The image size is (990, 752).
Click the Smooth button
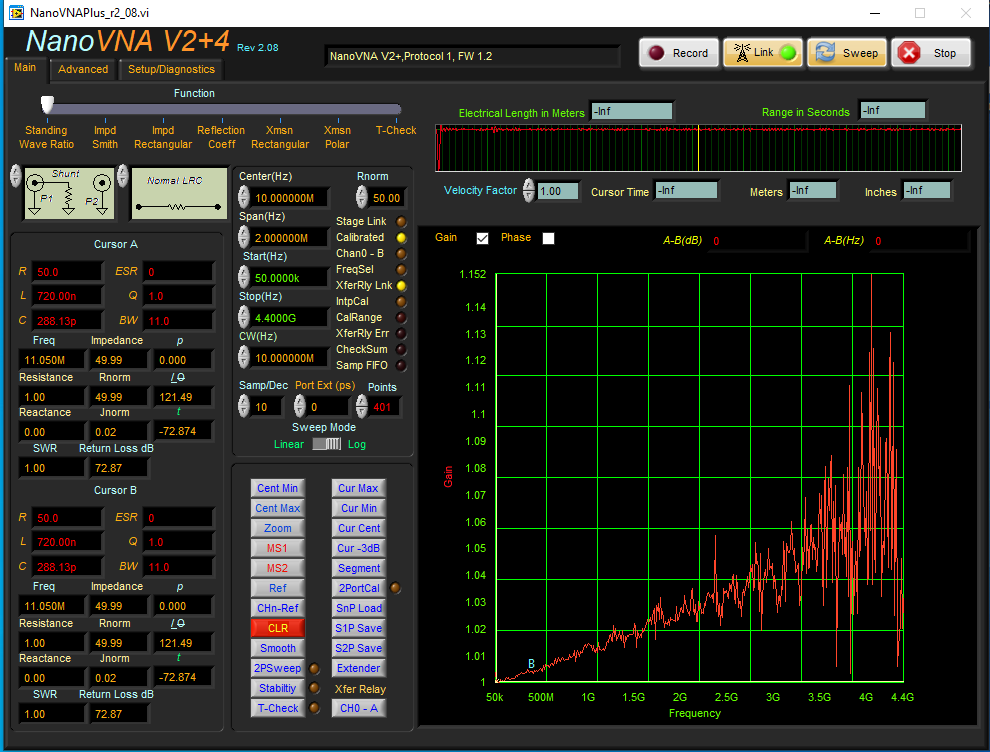(277, 648)
